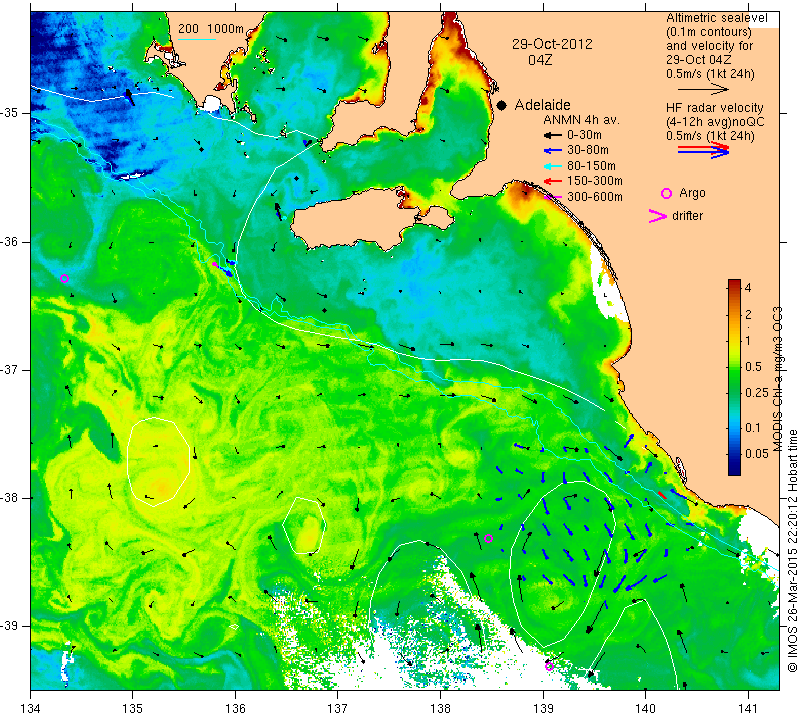The height and width of the screenshot is (720, 800).
Task: Click the small white-contoured eddy near 136.7, -38.2
Action: coord(305,526)
